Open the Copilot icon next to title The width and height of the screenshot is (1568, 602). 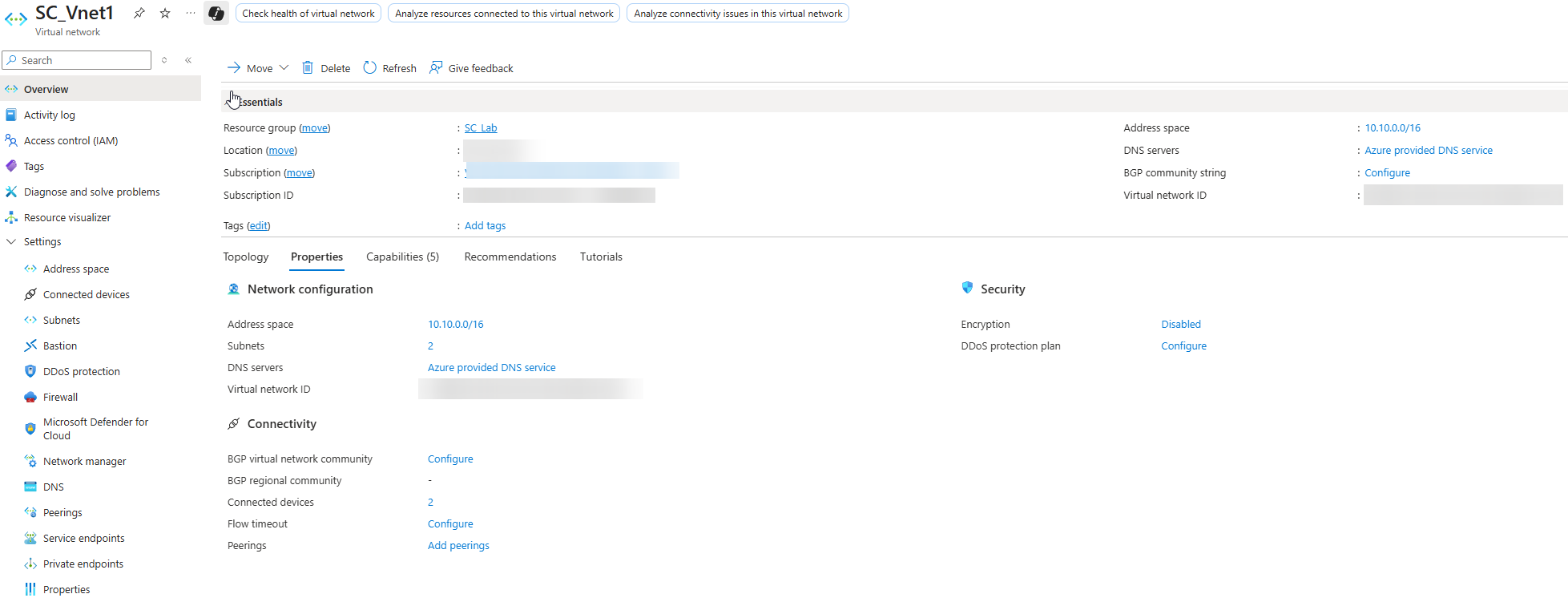(x=216, y=14)
